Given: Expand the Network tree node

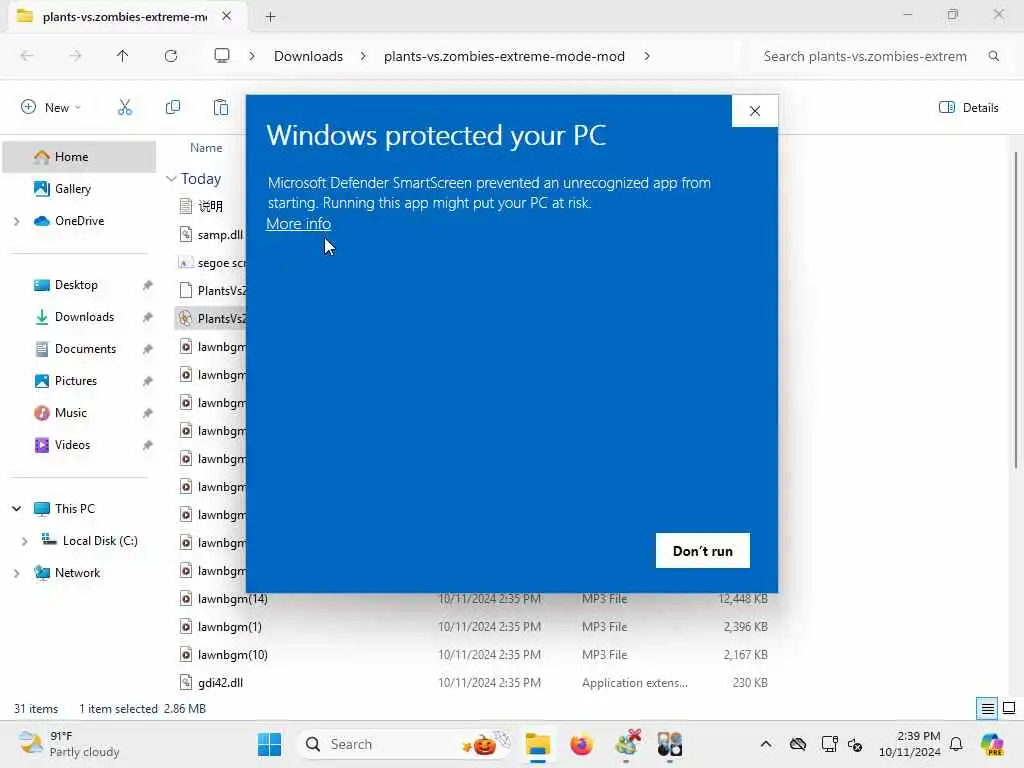Looking at the screenshot, I should click(16, 573).
